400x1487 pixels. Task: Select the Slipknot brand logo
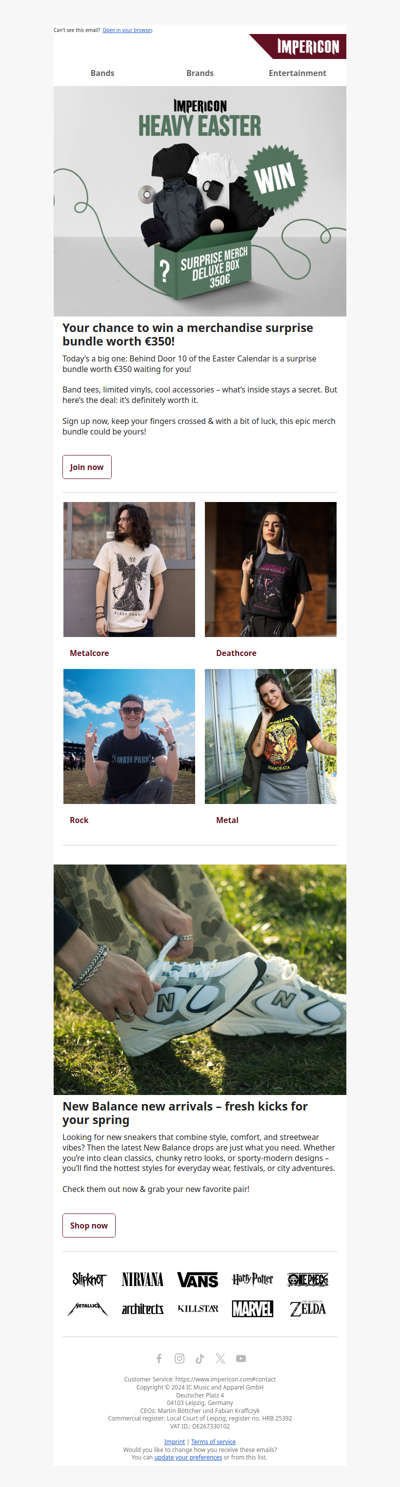point(88,1279)
